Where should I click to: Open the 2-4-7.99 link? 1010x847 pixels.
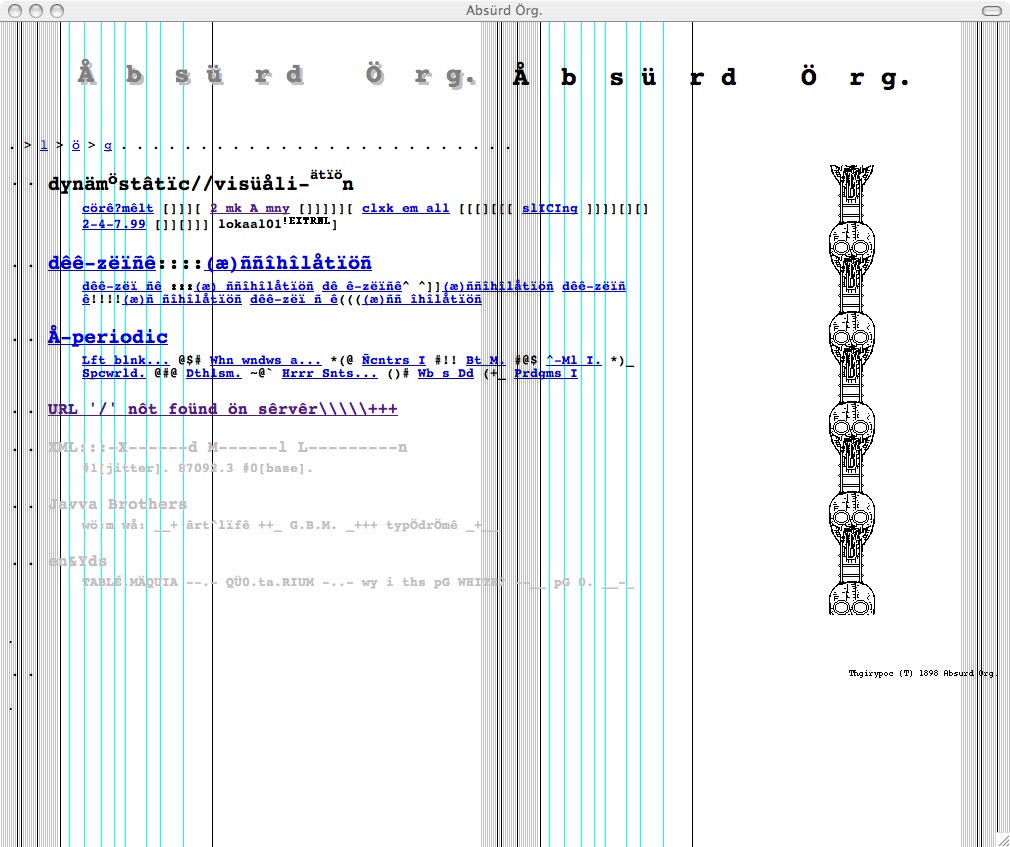pyautogui.click(x=114, y=224)
